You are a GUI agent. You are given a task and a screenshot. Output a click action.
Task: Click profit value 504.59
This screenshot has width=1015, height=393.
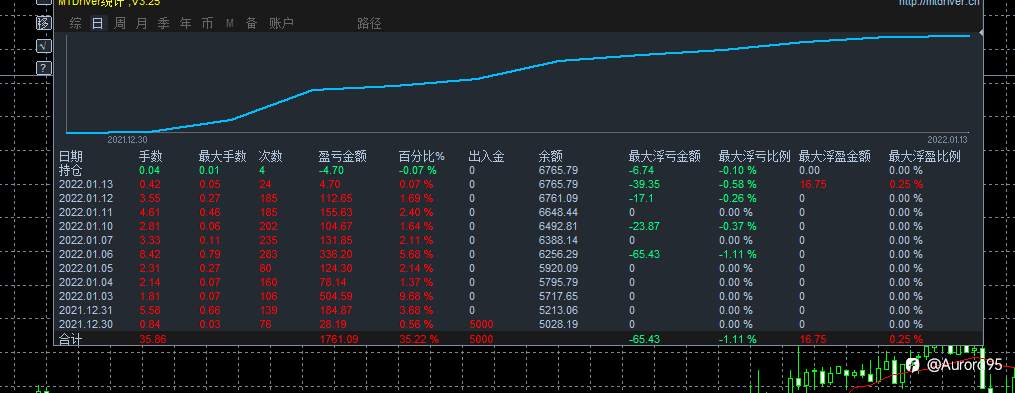[x=336, y=296]
